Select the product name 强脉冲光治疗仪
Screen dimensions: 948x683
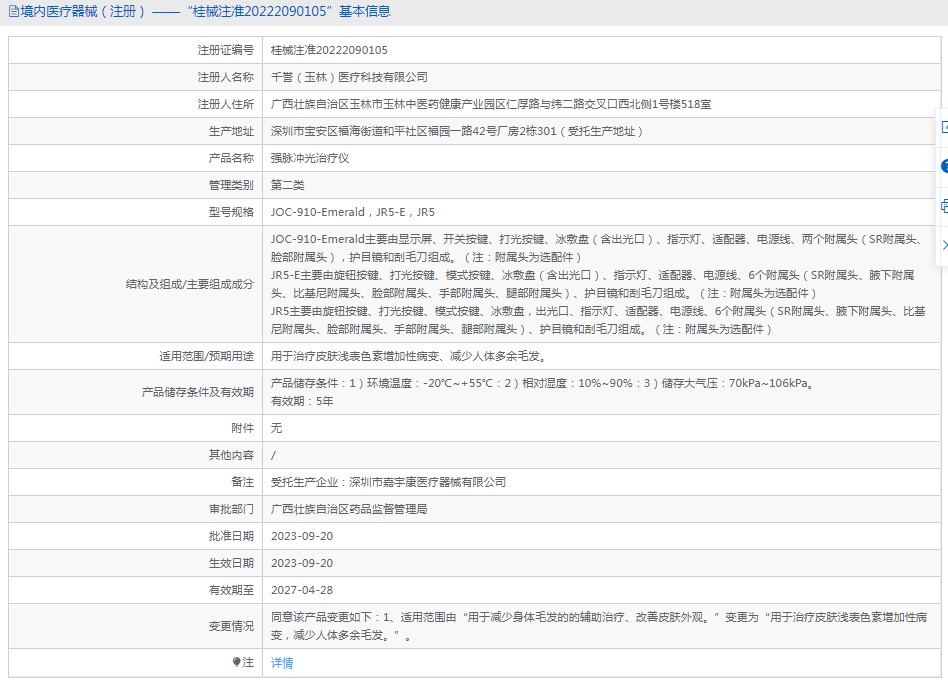coord(310,158)
